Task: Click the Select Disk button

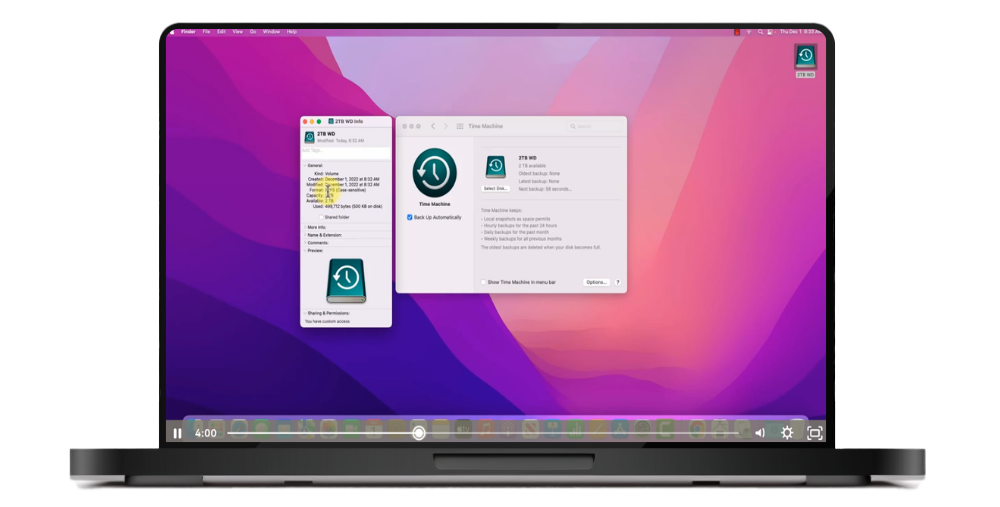Action: click(x=495, y=188)
